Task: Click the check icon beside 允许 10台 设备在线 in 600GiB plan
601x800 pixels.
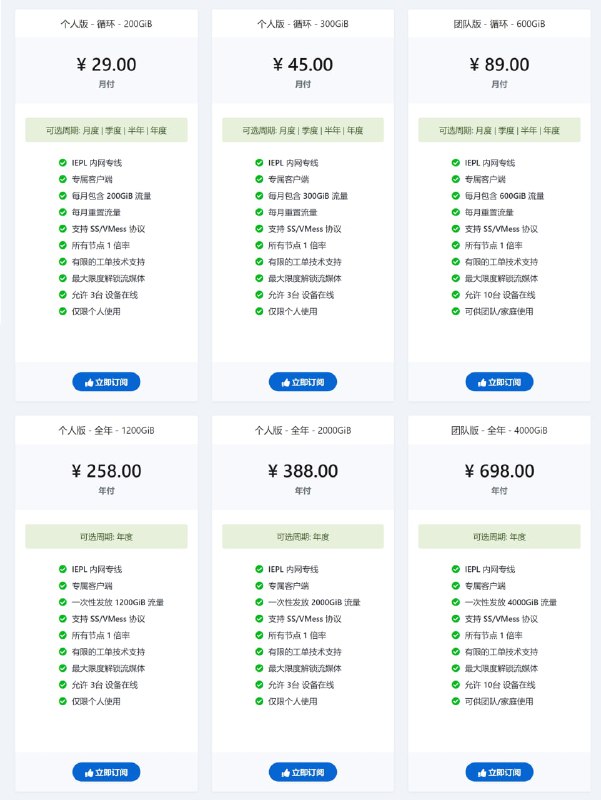Action: tap(456, 294)
